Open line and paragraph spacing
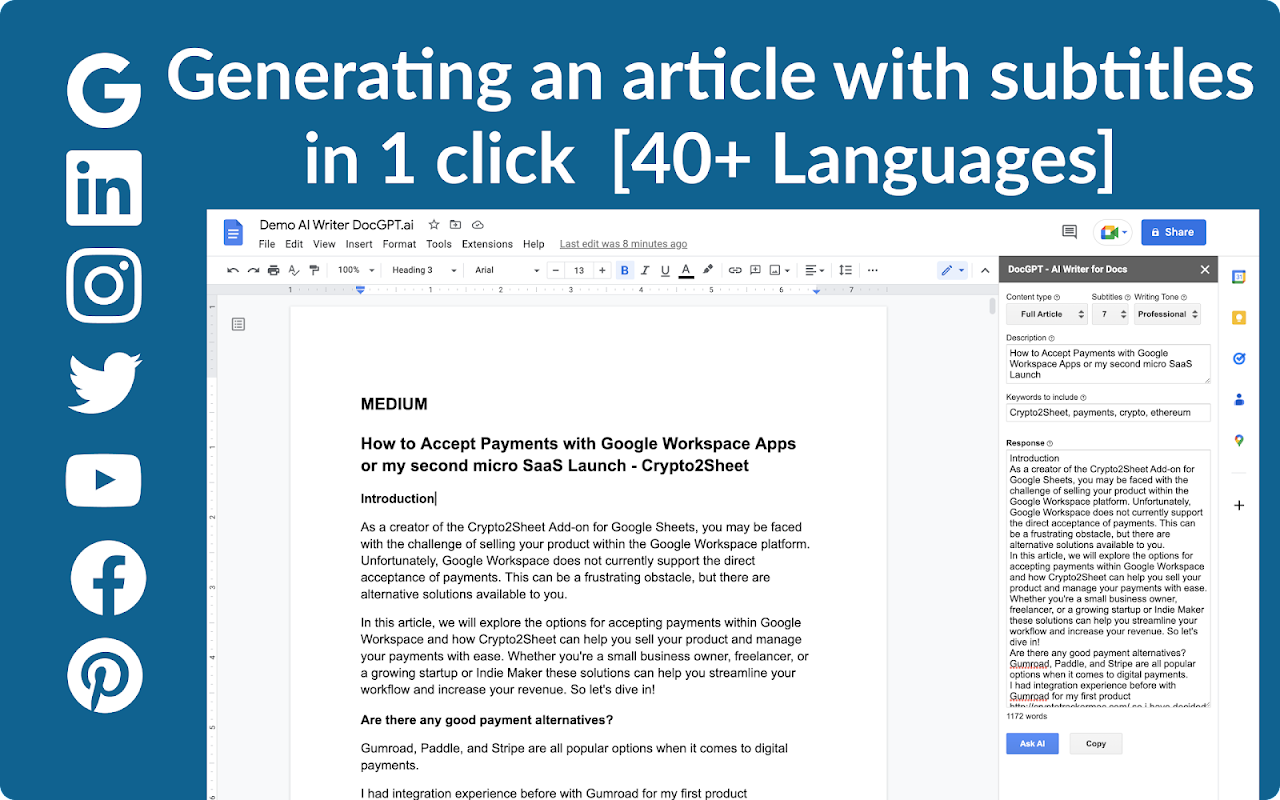Viewport: 1280px width, 800px height. (x=845, y=270)
